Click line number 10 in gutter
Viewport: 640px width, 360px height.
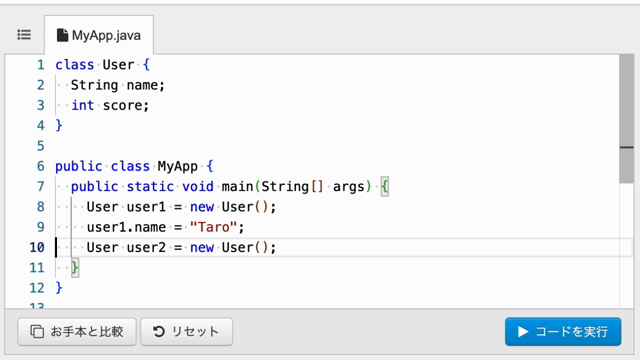pyautogui.click(x=37, y=247)
